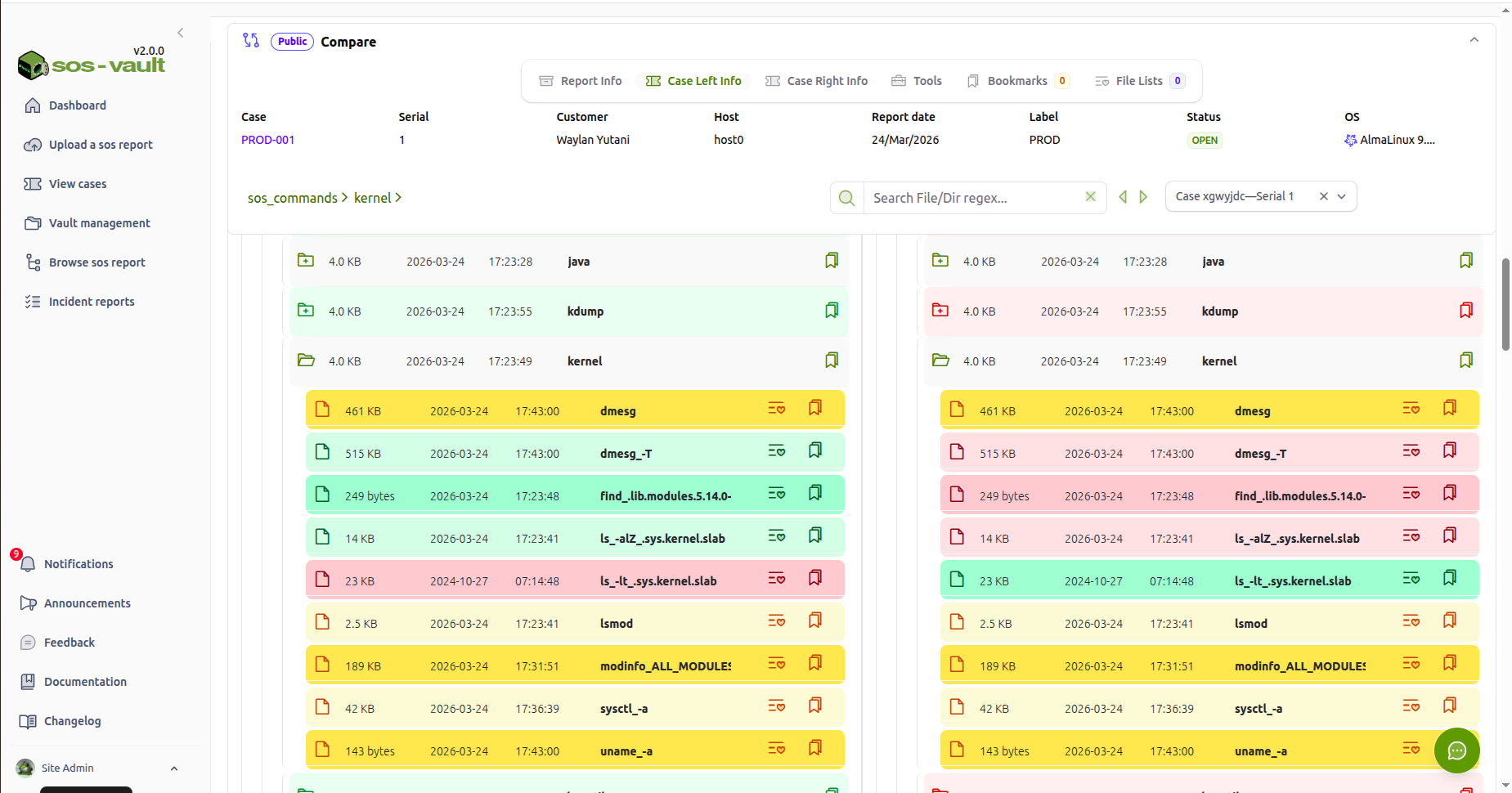Switch to the Report Info tab
This screenshot has height=793, width=1512.
click(581, 80)
